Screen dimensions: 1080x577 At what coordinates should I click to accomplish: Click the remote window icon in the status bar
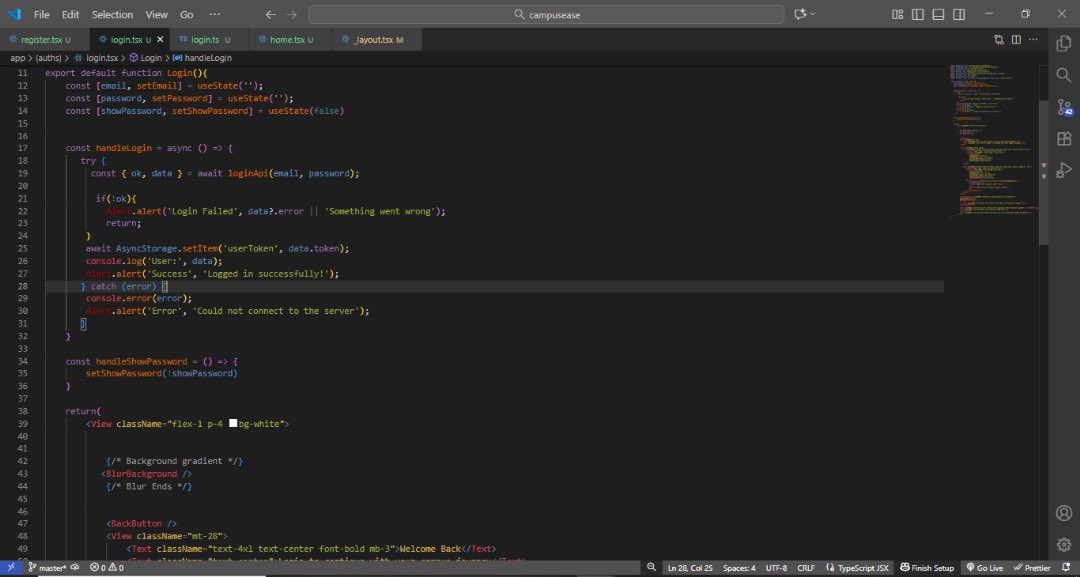point(11,567)
